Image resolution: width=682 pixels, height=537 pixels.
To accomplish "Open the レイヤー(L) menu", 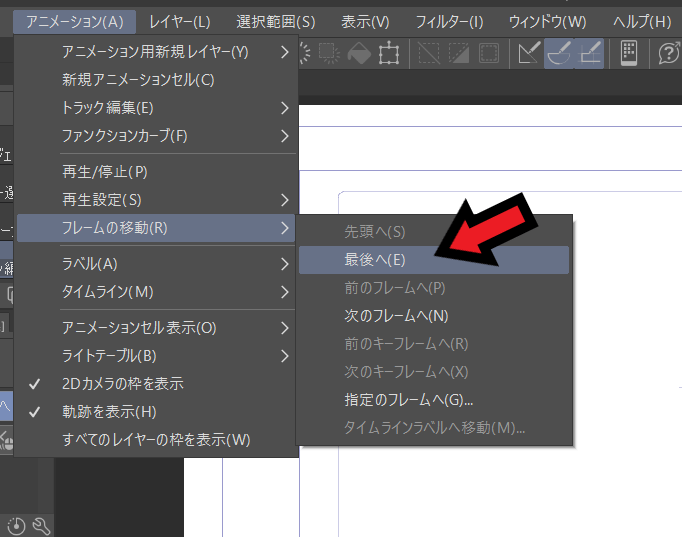I will pos(180,22).
